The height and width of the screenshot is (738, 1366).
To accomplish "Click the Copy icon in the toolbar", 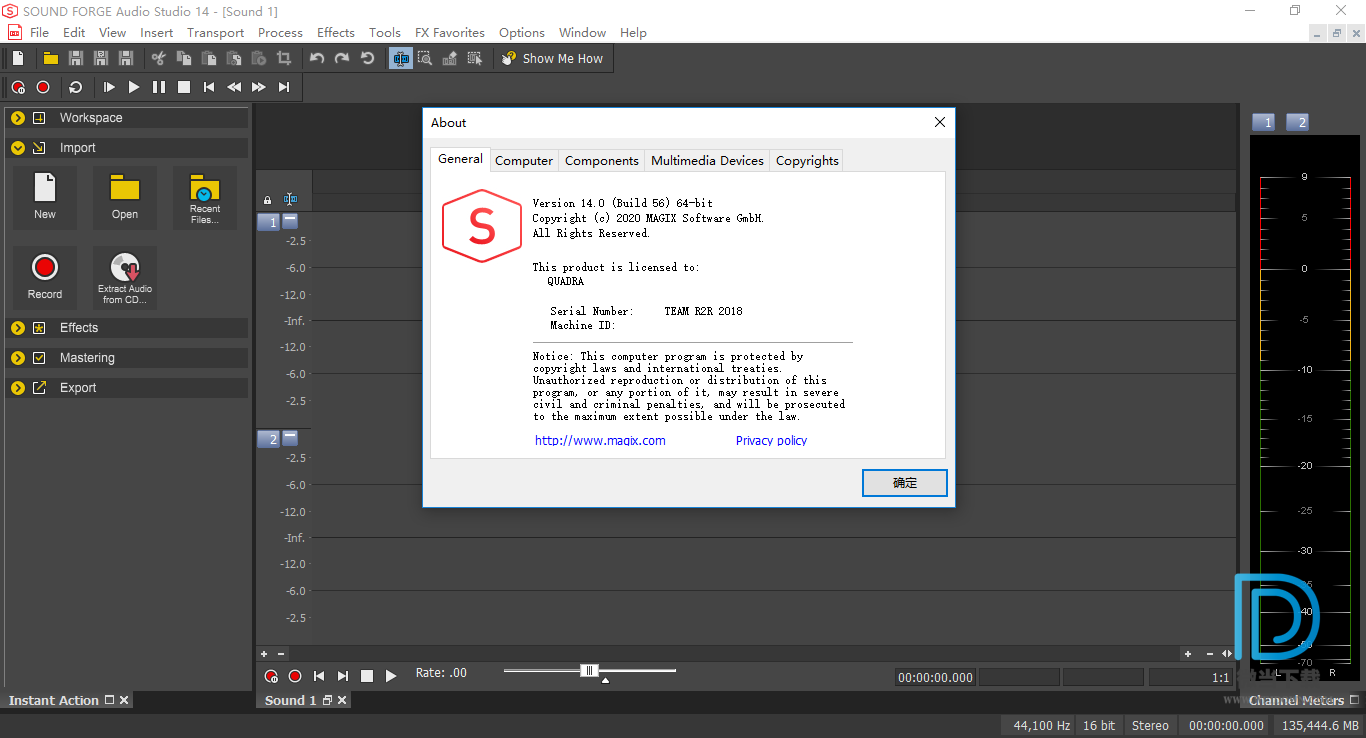I will (185, 58).
